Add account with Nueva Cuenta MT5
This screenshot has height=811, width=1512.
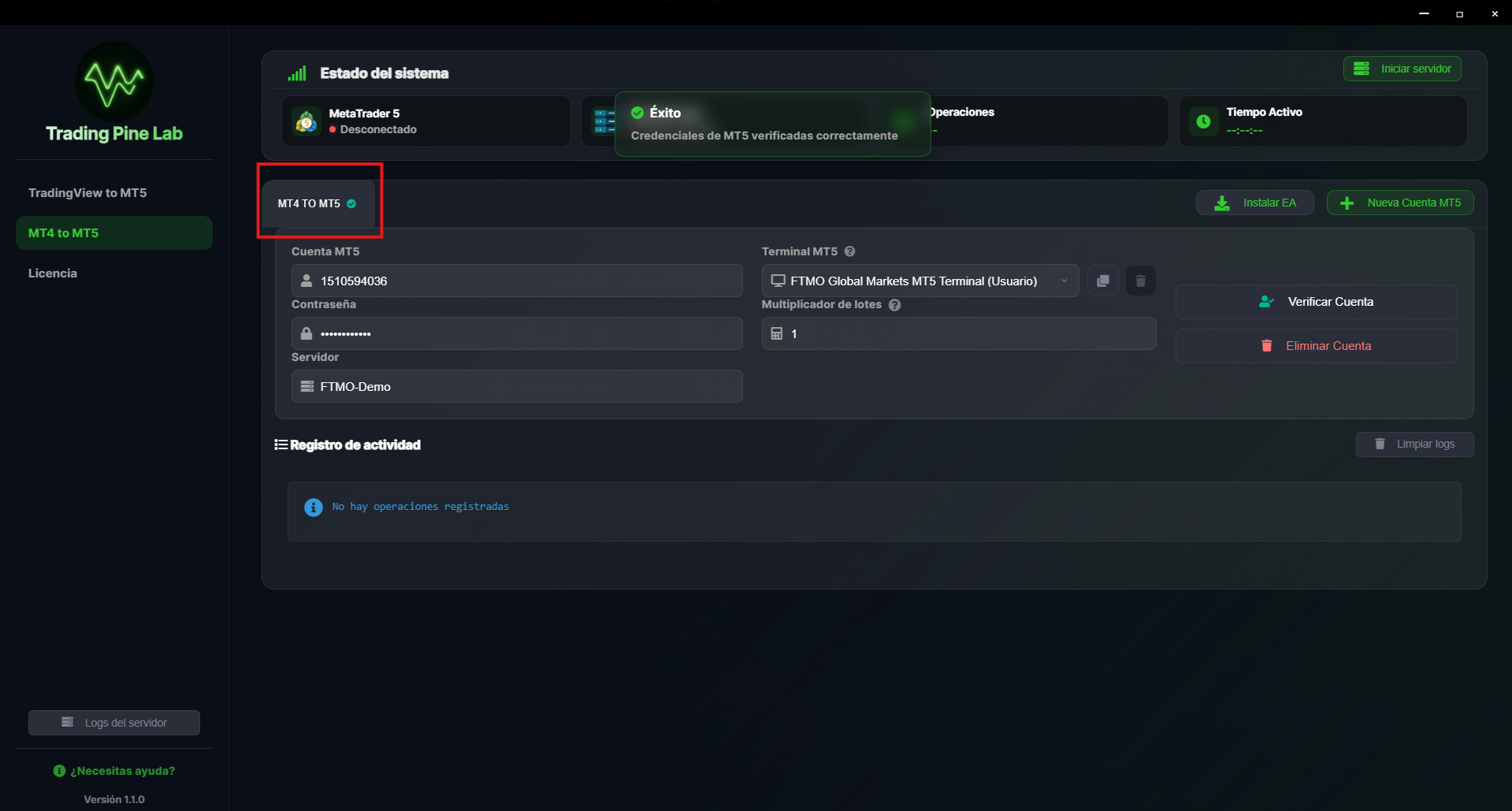[1400, 203]
